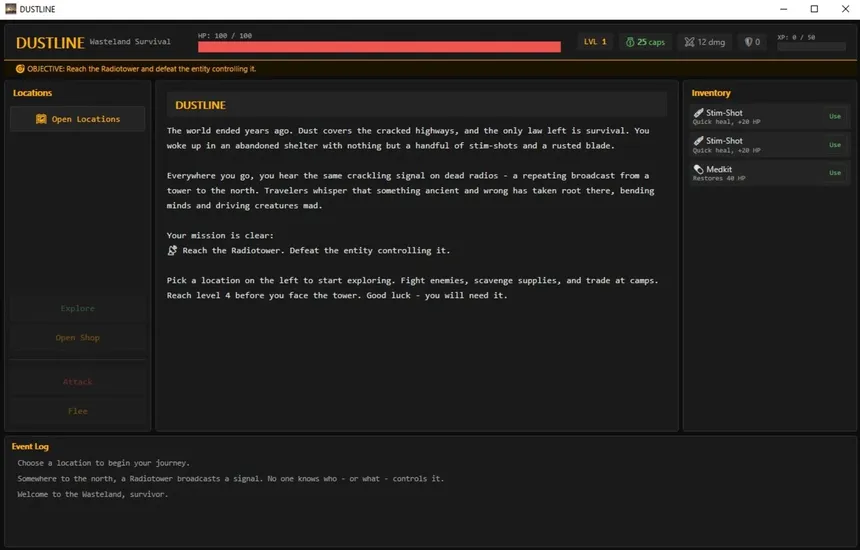Screen dimensions: 860x550
Task: Click the Medkit item icon
Action: click(698, 170)
